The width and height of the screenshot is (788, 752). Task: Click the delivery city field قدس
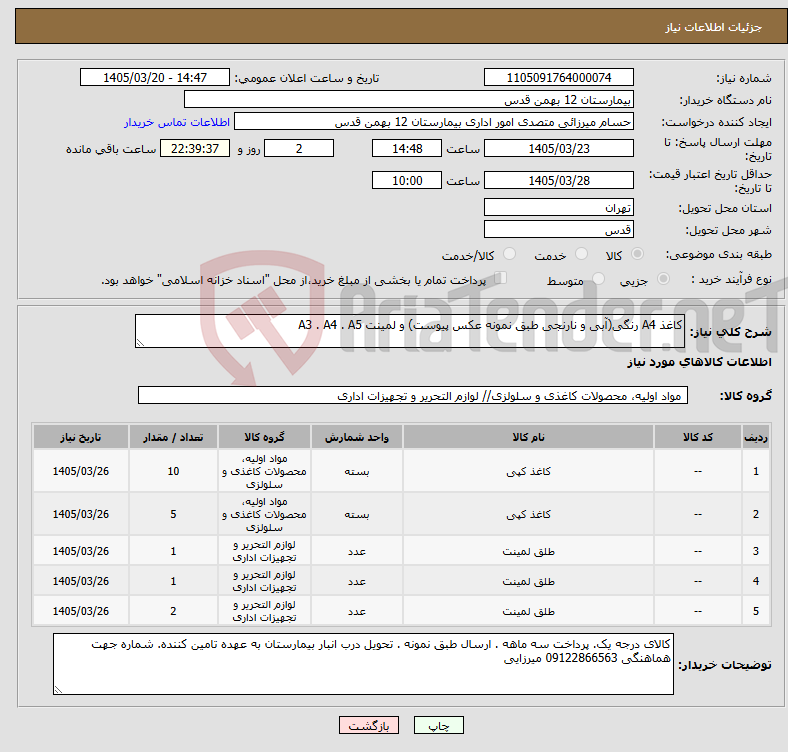[558, 229]
